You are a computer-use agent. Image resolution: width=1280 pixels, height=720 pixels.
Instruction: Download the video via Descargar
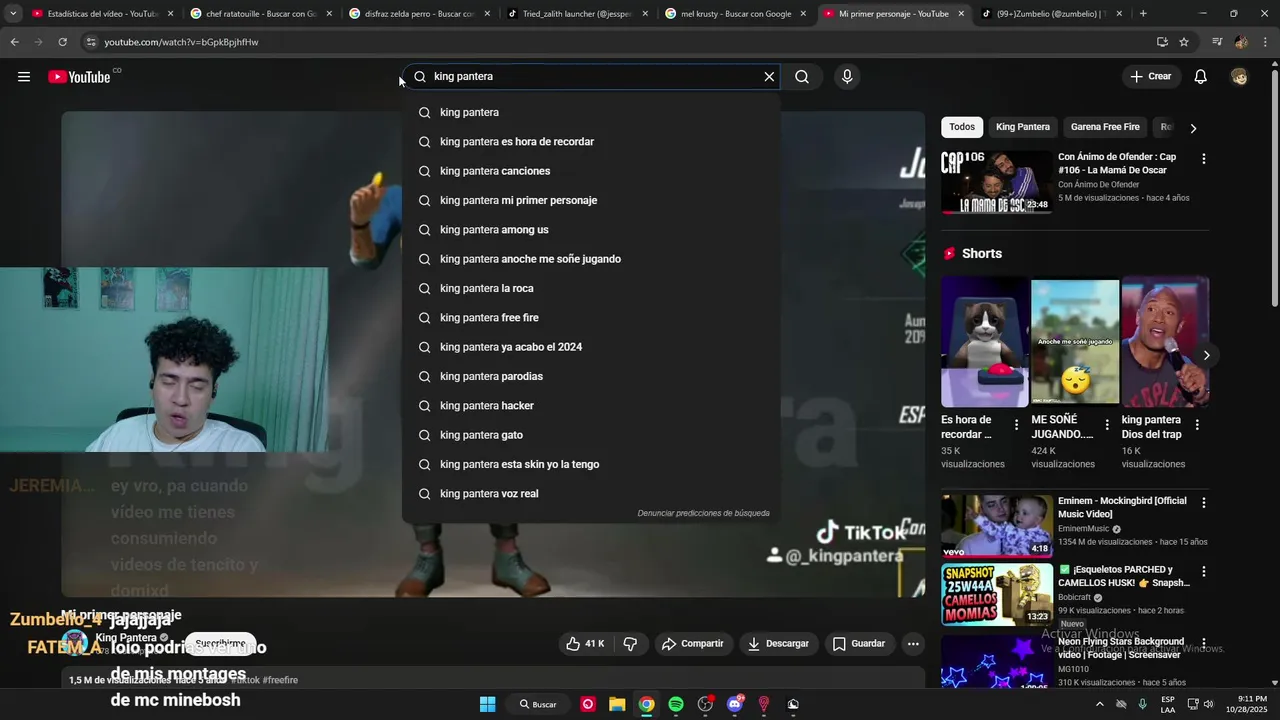(x=779, y=644)
